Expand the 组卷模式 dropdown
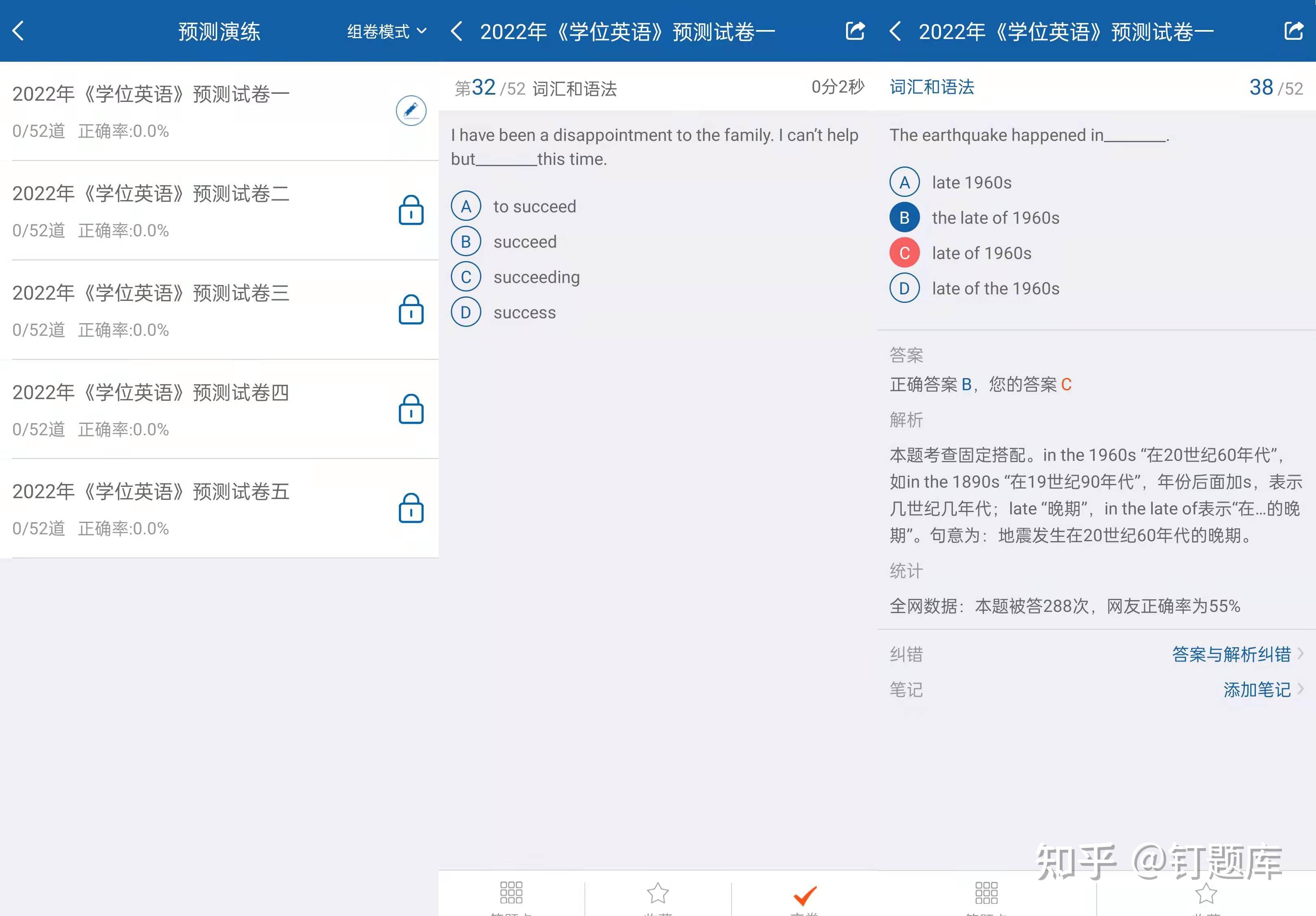 pyautogui.click(x=387, y=32)
